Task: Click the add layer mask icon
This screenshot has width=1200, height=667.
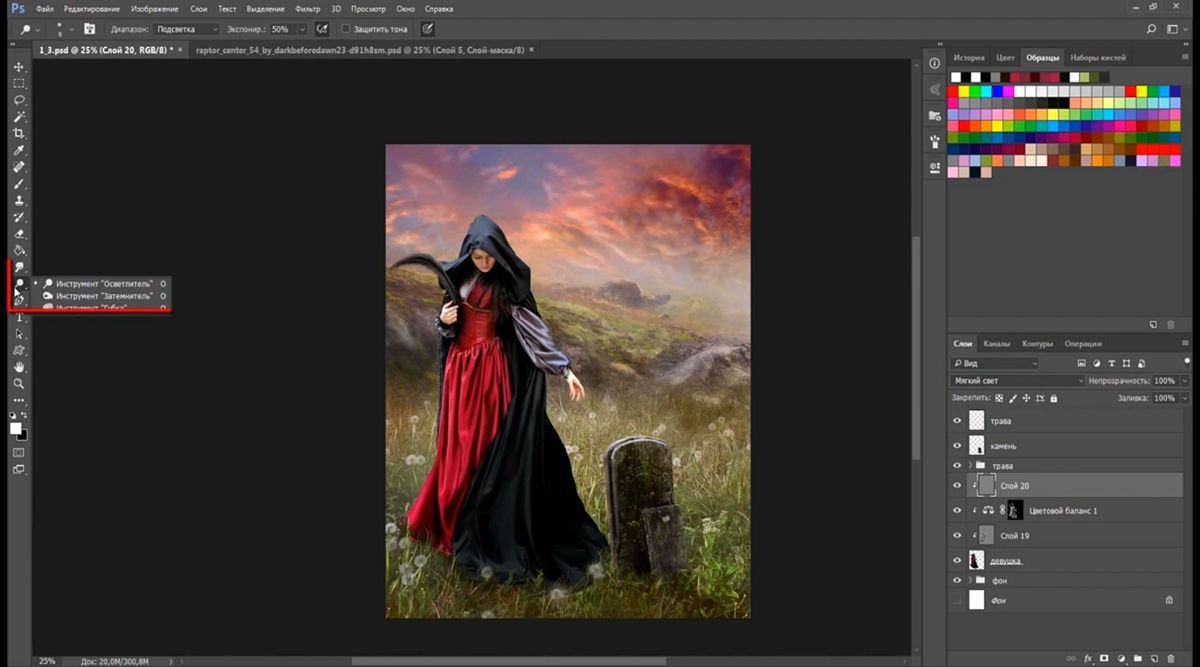Action: (x=1104, y=659)
